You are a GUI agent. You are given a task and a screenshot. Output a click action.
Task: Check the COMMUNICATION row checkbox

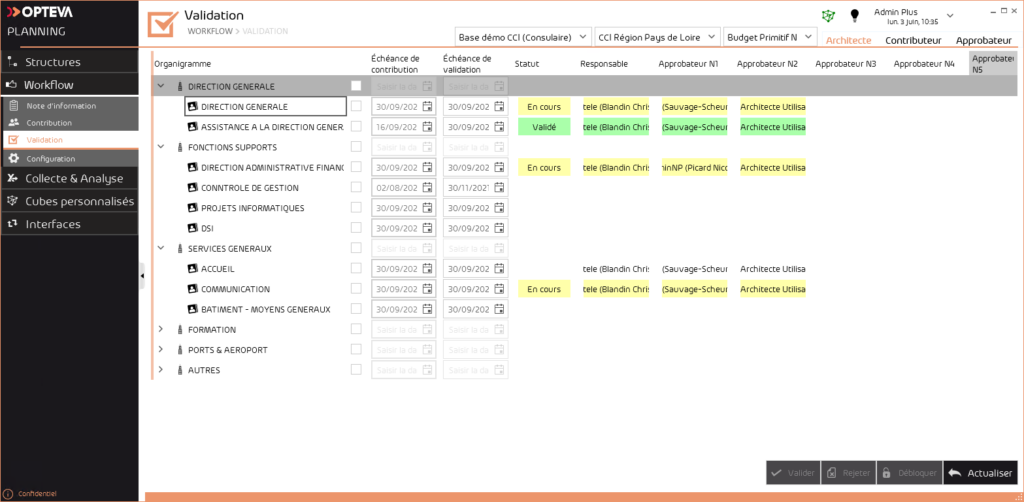pyautogui.click(x=356, y=289)
